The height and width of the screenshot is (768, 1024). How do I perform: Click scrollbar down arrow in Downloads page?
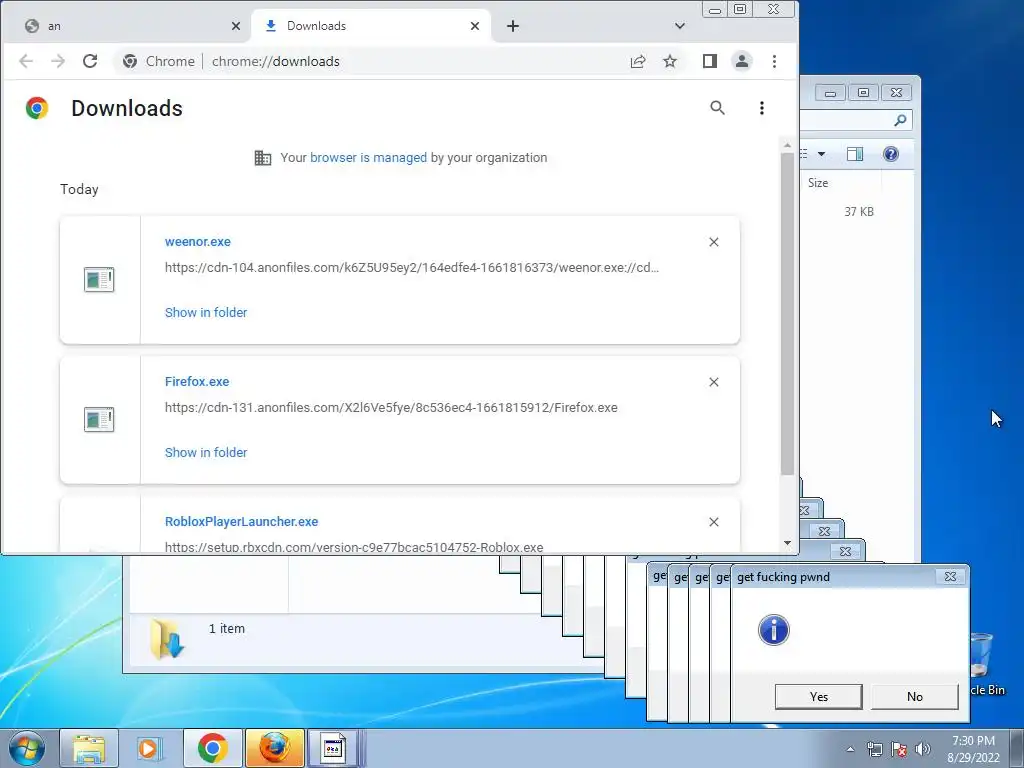click(787, 543)
